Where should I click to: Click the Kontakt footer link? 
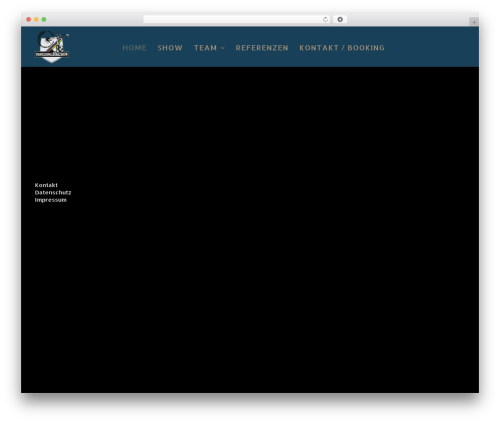click(46, 185)
